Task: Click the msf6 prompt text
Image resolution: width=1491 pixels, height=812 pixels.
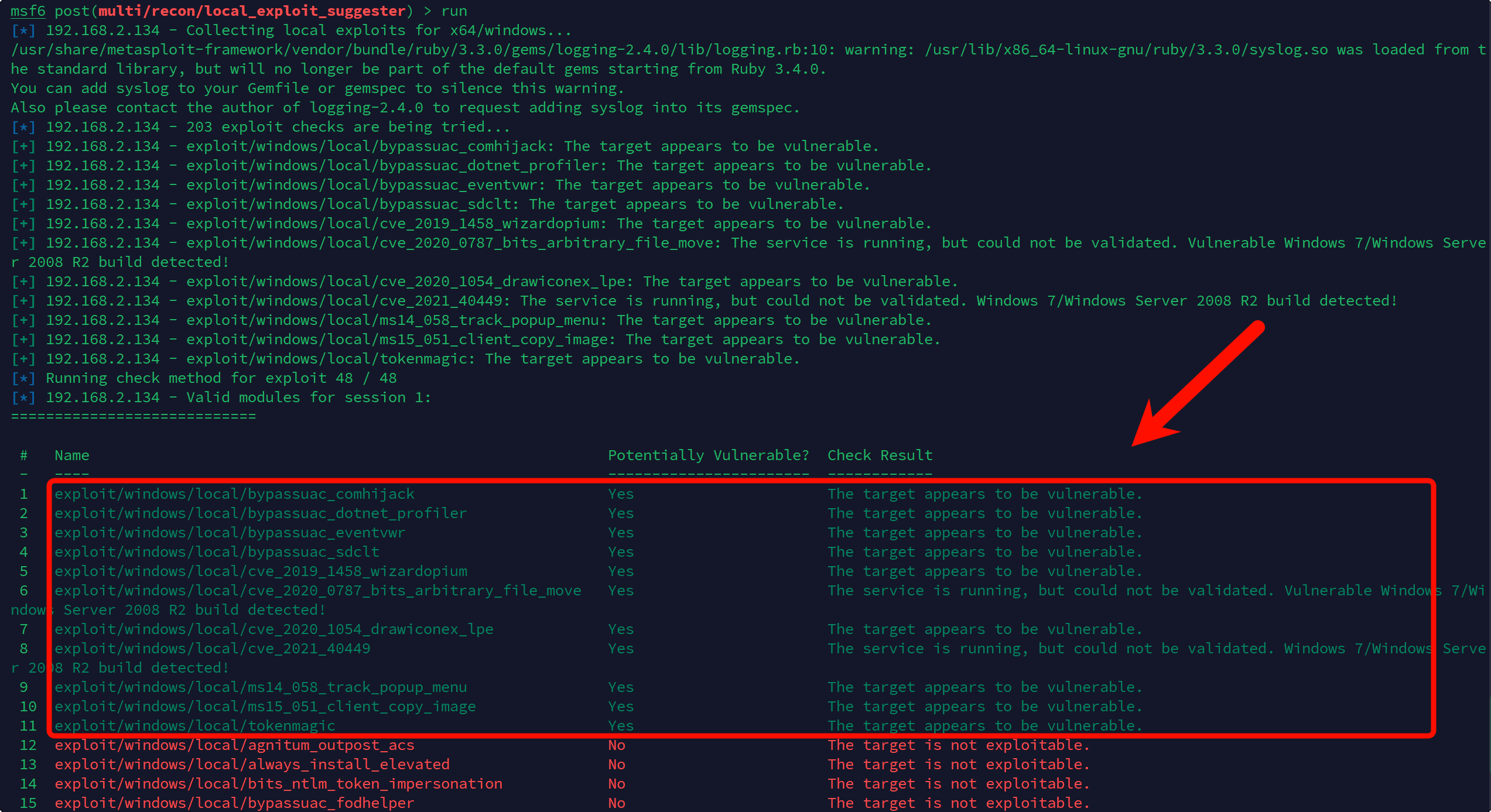Action: coord(28,11)
